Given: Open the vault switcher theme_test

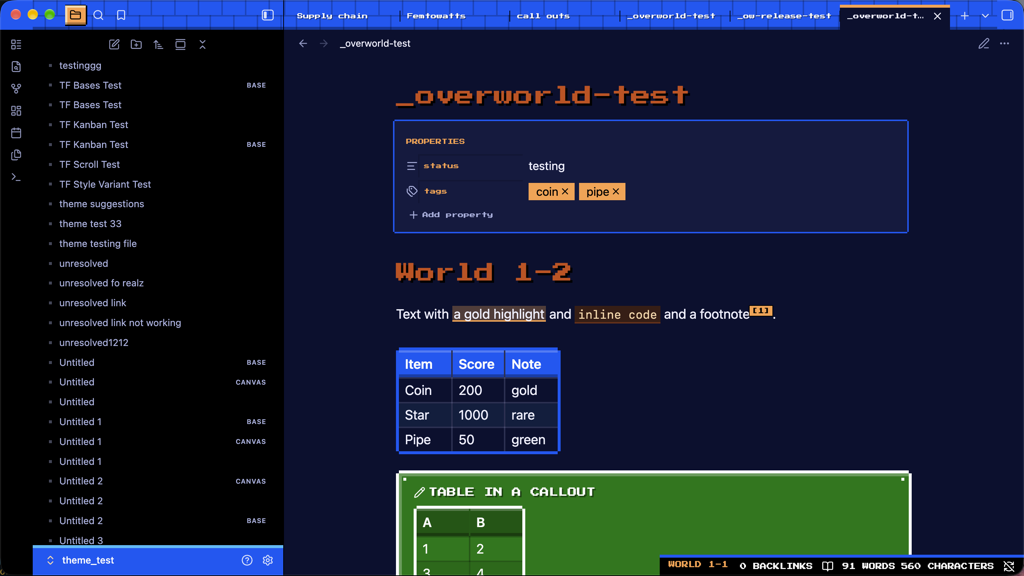Looking at the screenshot, I should click(81, 560).
